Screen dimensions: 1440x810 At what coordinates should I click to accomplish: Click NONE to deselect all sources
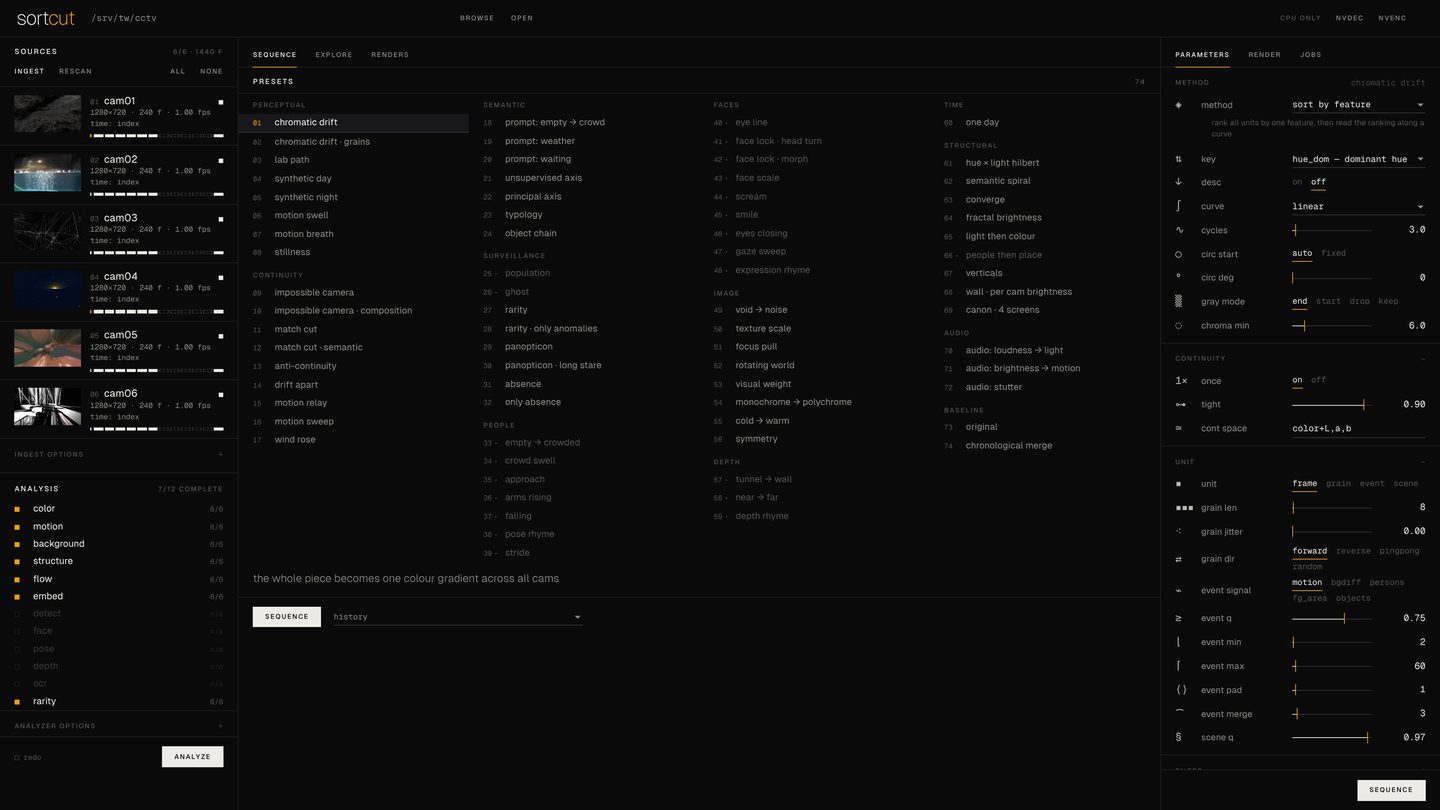[x=211, y=71]
